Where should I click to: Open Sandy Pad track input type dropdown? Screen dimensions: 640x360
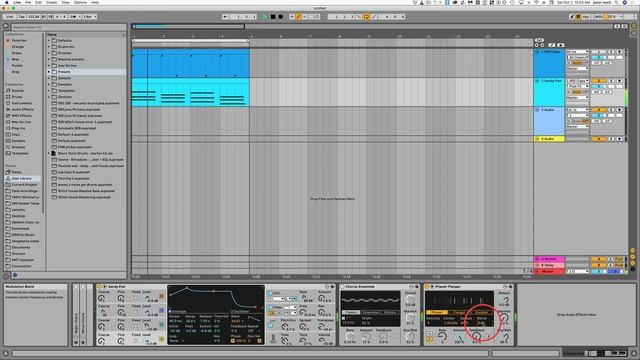point(577,81)
